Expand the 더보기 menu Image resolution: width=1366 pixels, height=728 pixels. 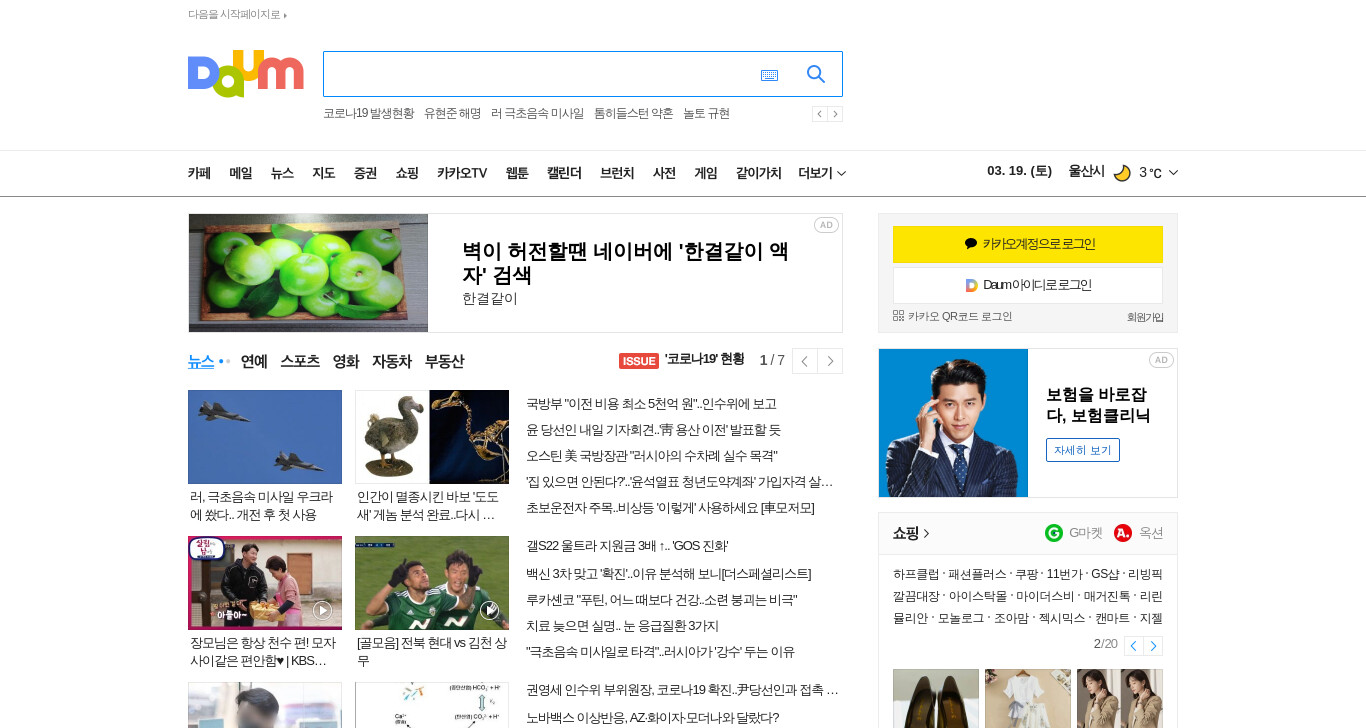click(x=822, y=173)
